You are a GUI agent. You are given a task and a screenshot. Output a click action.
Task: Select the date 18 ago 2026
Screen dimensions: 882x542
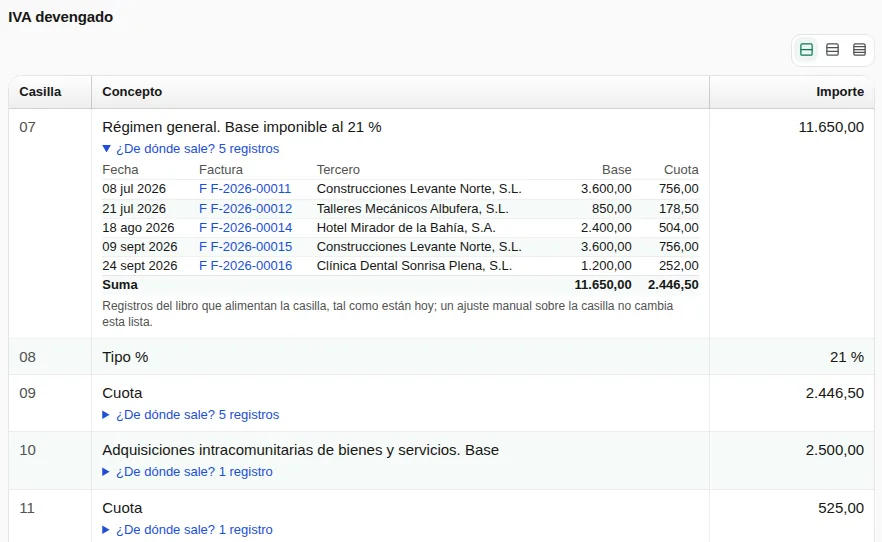click(x=138, y=228)
